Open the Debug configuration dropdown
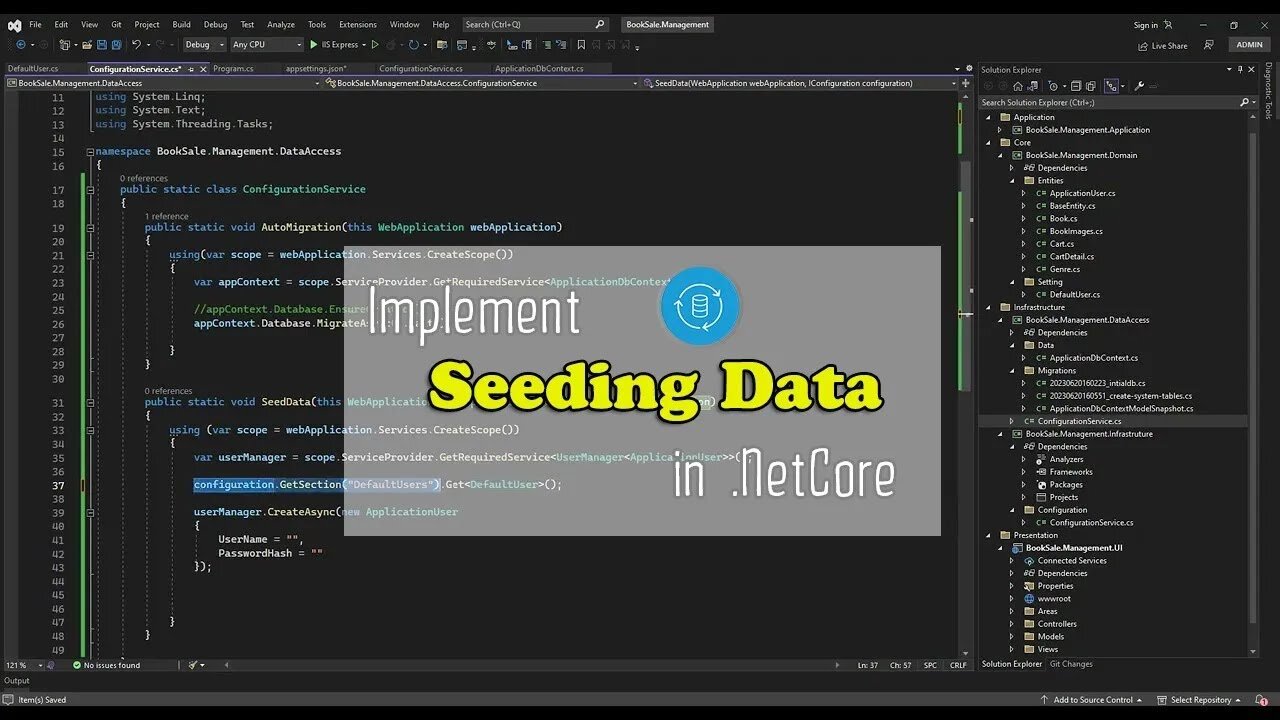Viewport: 1280px width, 720px height. tap(205, 44)
